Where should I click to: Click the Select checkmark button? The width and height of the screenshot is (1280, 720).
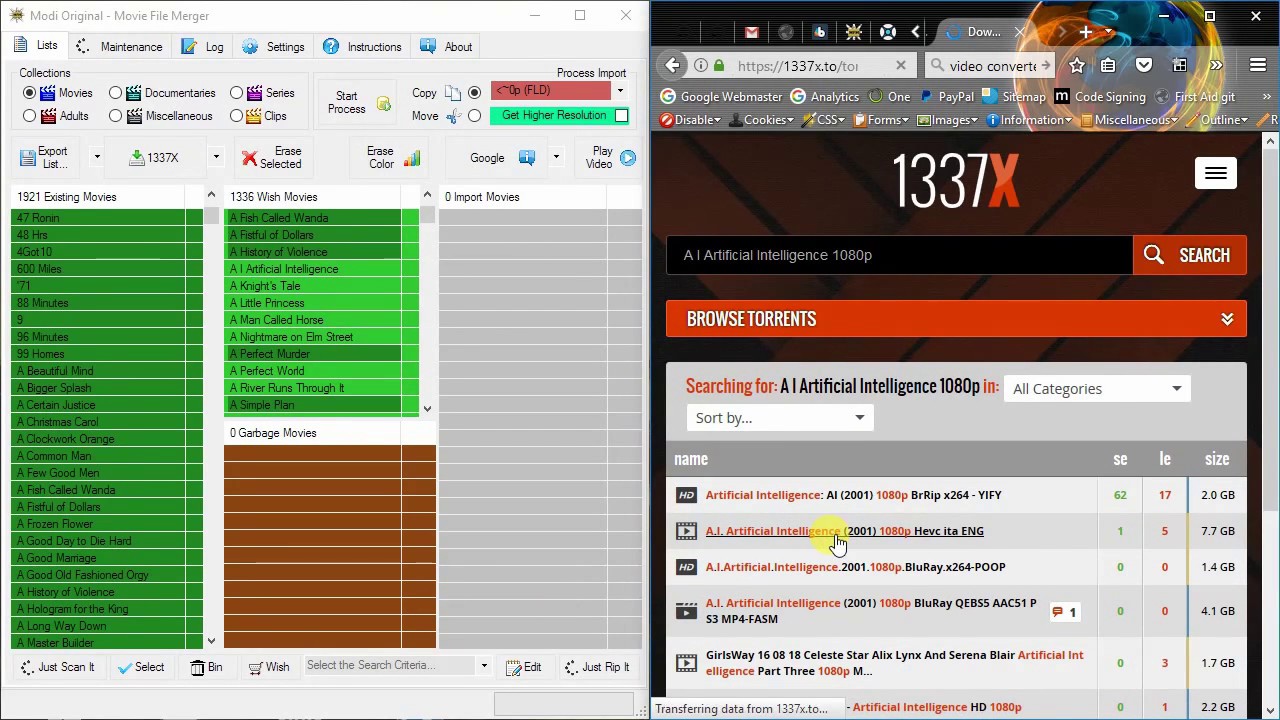tap(140, 667)
